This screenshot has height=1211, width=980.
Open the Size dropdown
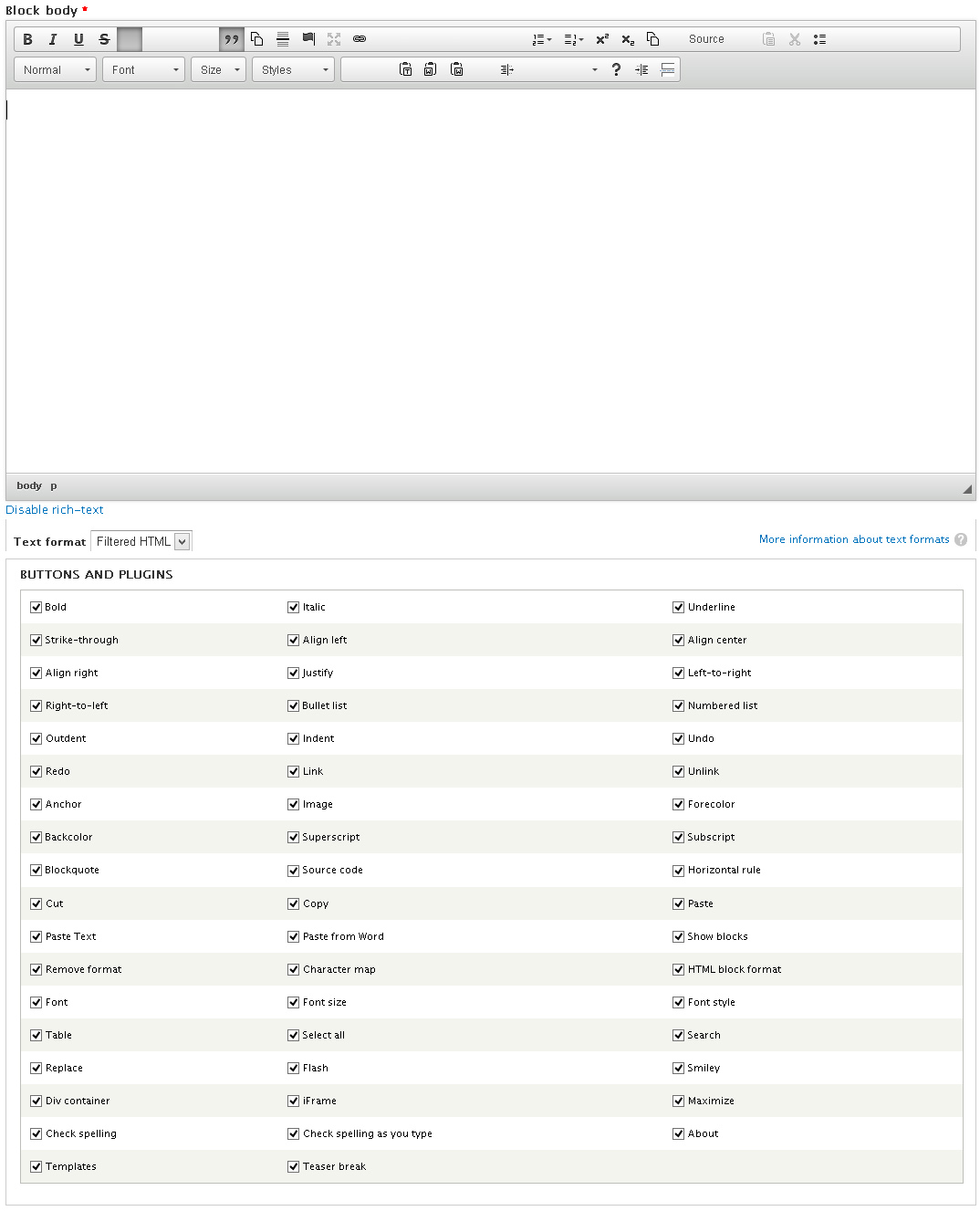(x=219, y=69)
